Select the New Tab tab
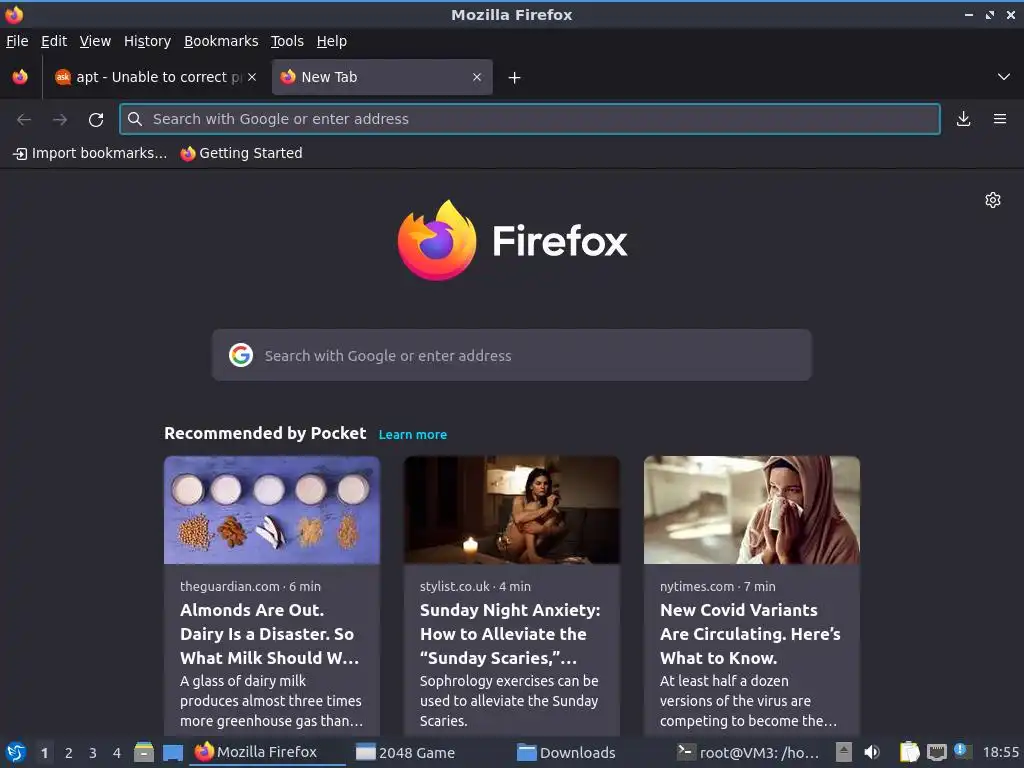 tap(382, 77)
